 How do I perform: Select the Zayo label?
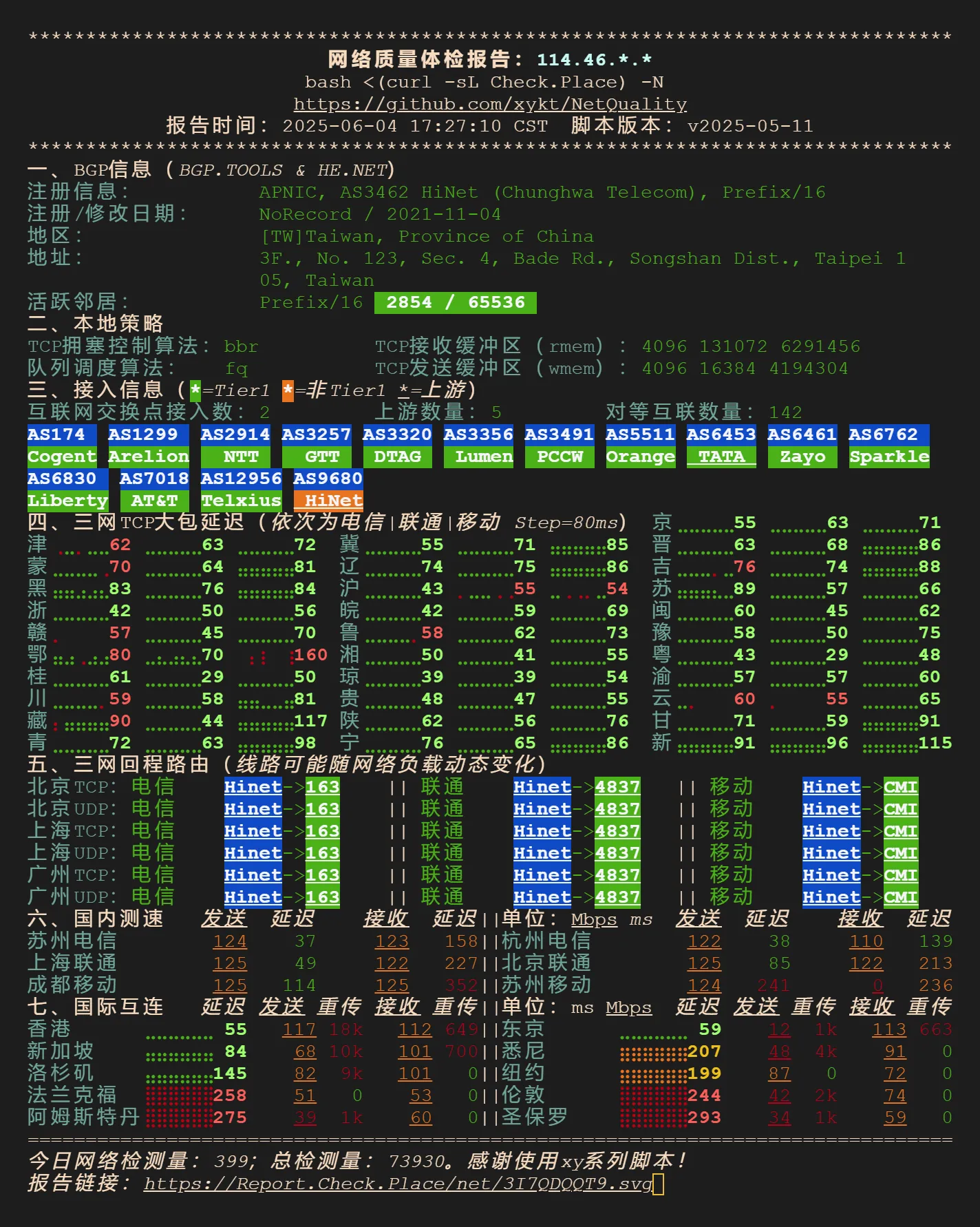[x=802, y=457]
